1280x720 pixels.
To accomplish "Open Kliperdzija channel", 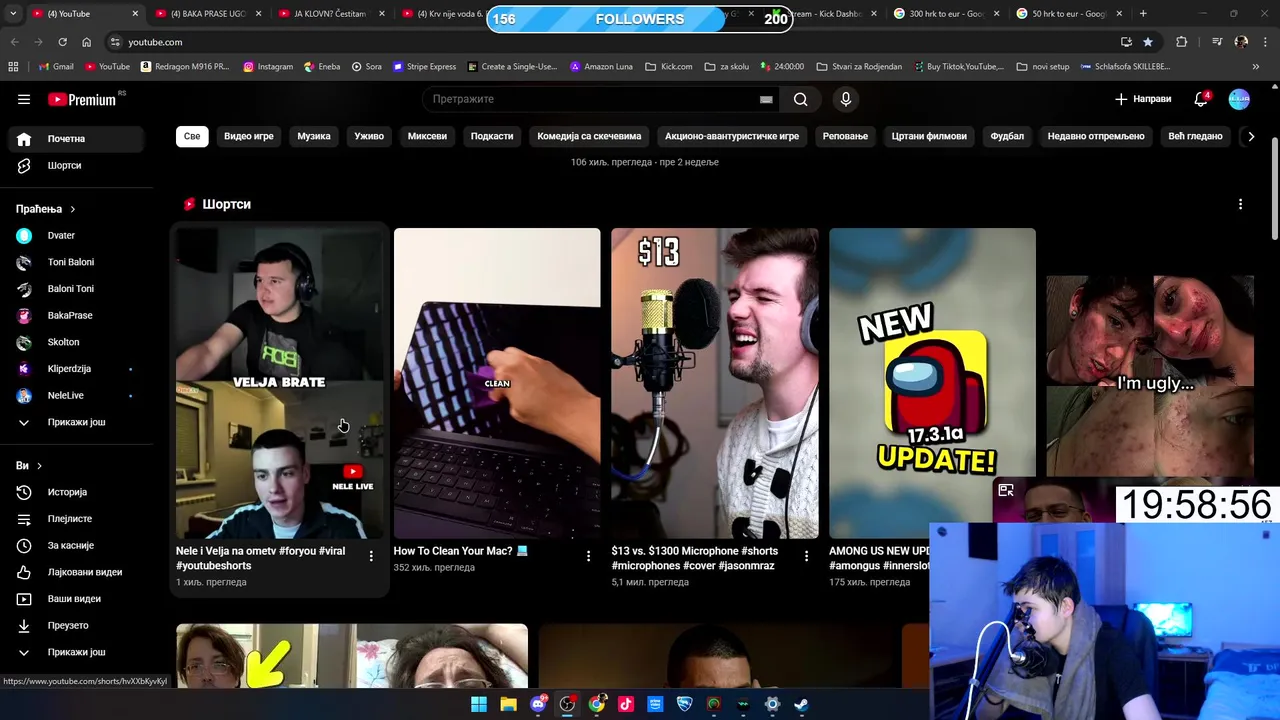I will pos(78,369).
